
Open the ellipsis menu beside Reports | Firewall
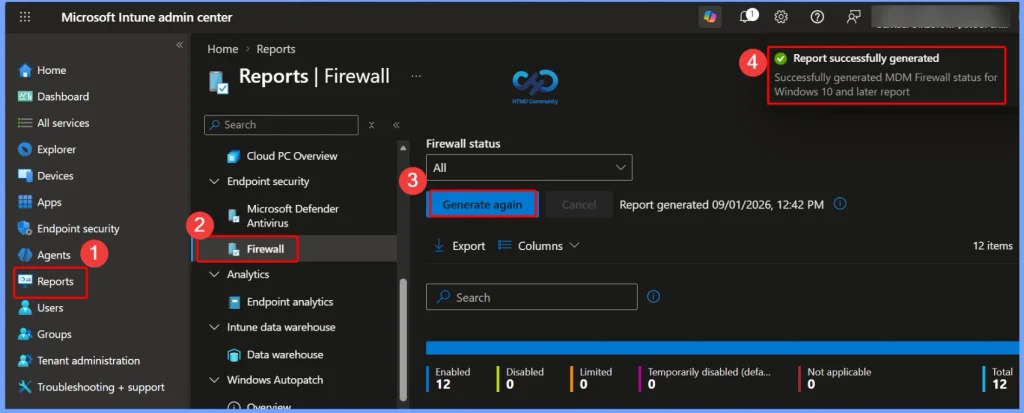(416, 76)
